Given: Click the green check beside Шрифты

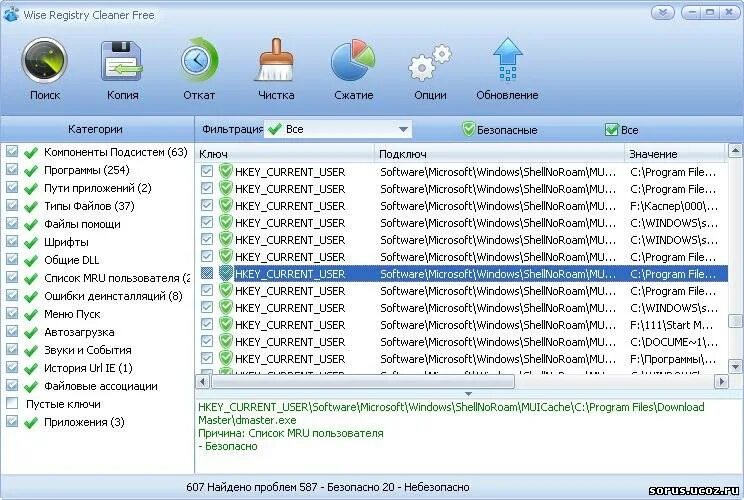Looking at the screenshot, I should click(x=31, y=243).
